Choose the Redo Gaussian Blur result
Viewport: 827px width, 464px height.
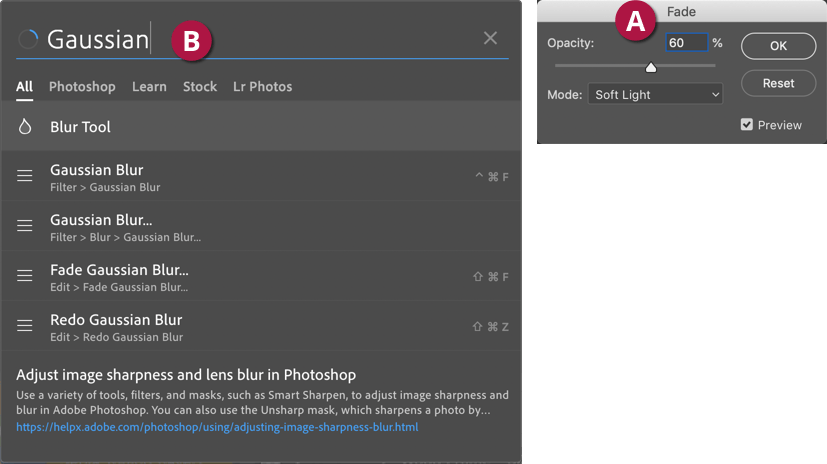coord(262,326)
